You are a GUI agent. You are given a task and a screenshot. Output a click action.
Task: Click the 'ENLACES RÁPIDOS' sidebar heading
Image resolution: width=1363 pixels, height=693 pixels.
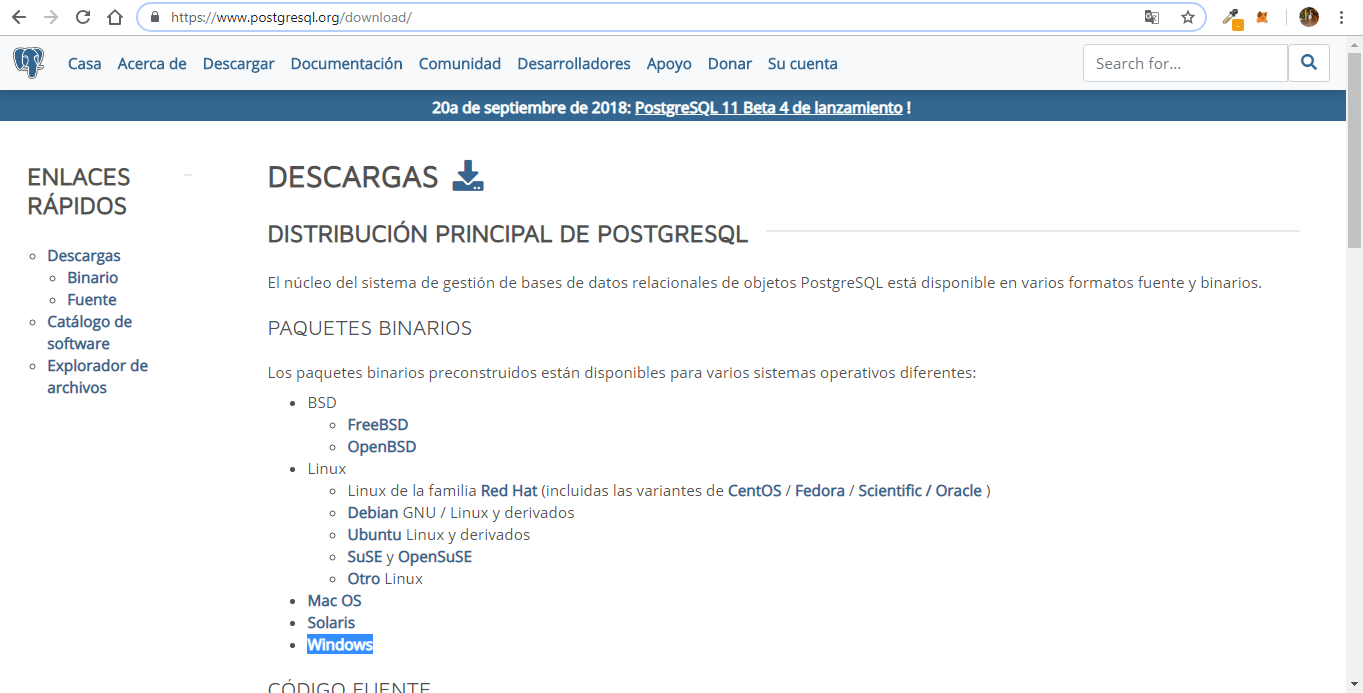click(79, 192)
